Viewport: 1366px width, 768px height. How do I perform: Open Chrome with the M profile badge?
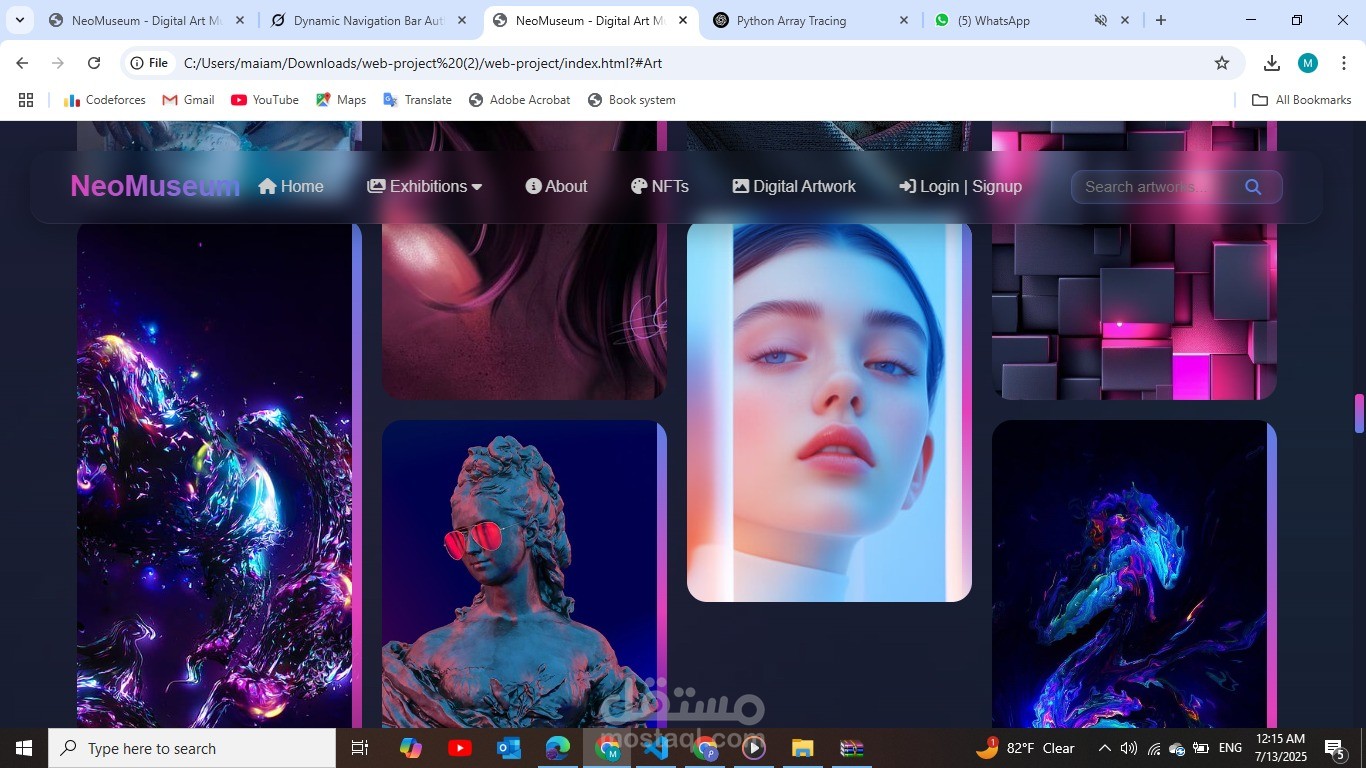(607, 748)
